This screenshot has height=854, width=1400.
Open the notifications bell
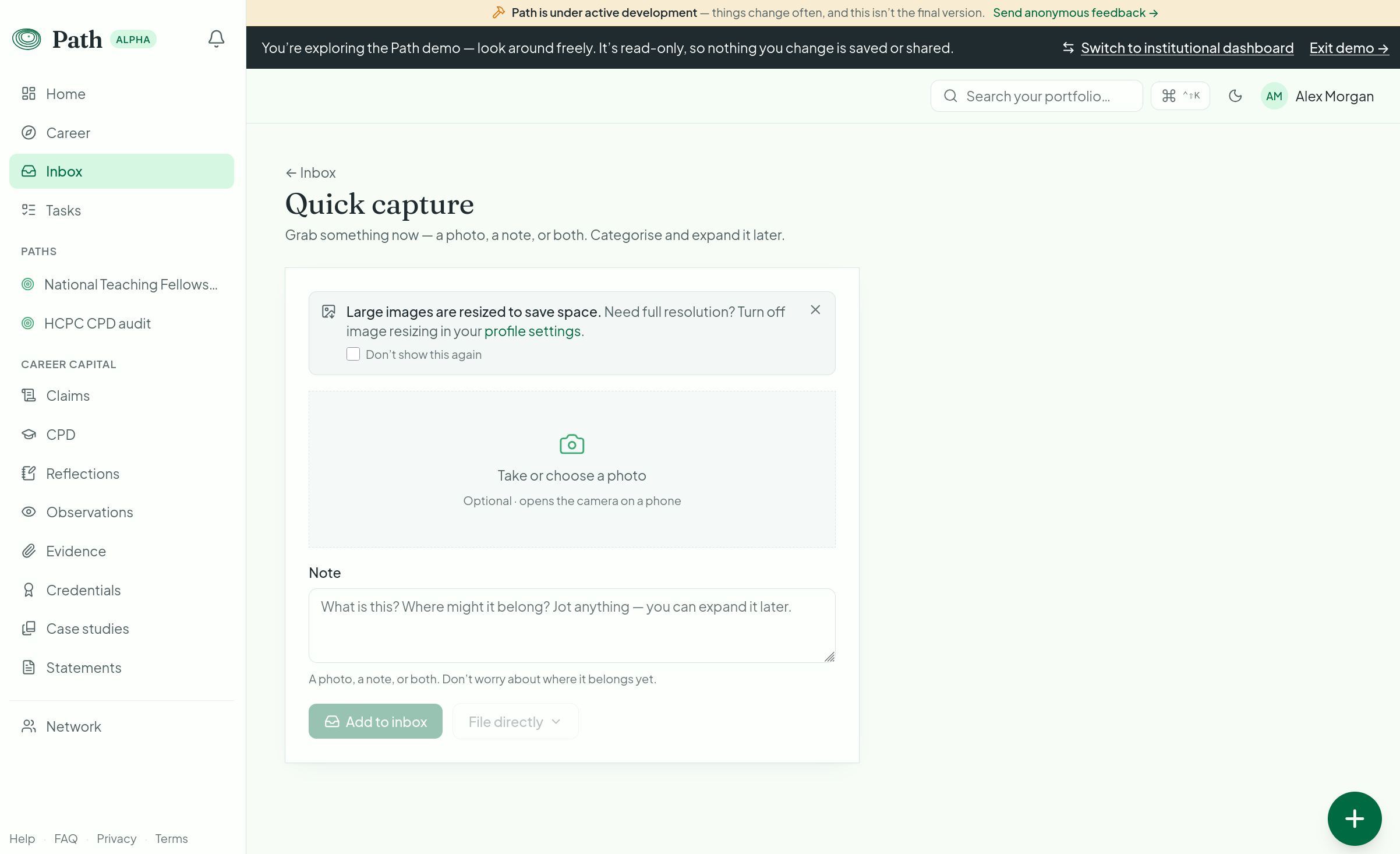(216, 39)
